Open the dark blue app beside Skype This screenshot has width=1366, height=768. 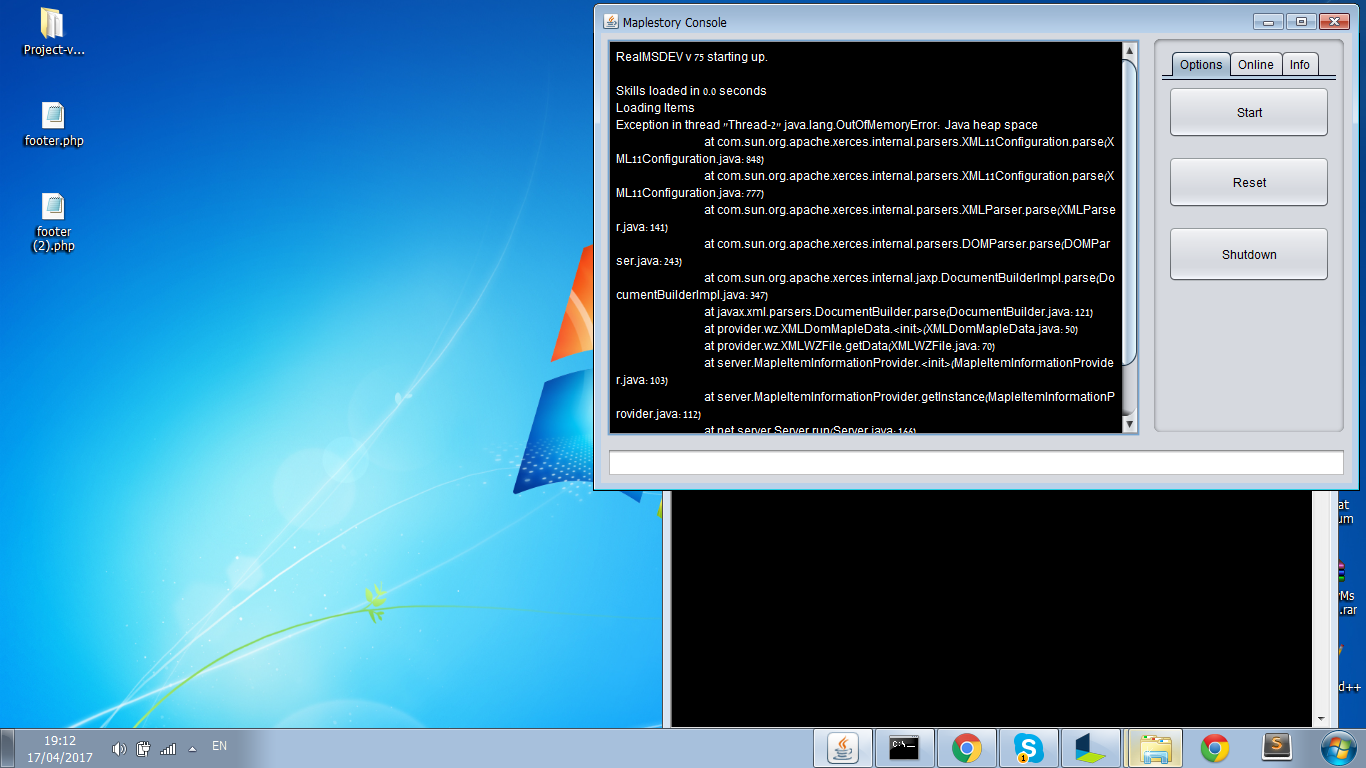1090,748
